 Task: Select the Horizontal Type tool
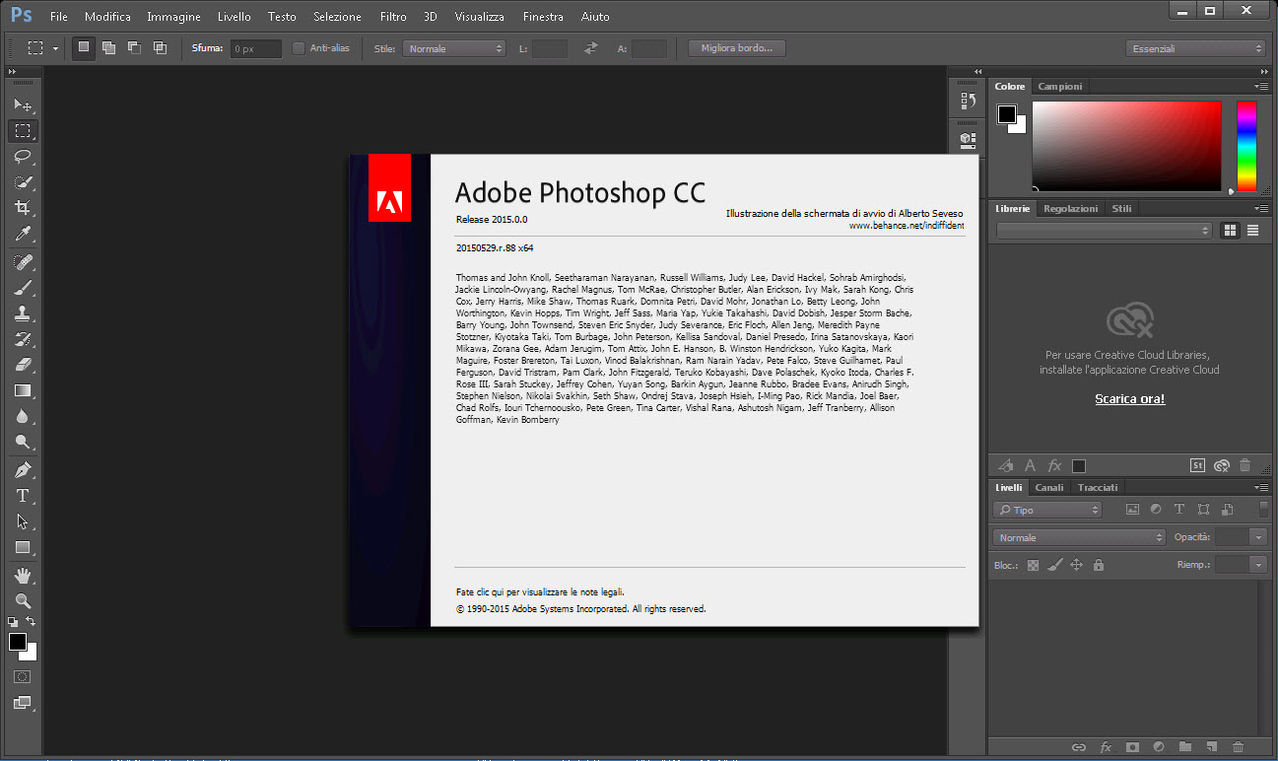pos(22,496)
